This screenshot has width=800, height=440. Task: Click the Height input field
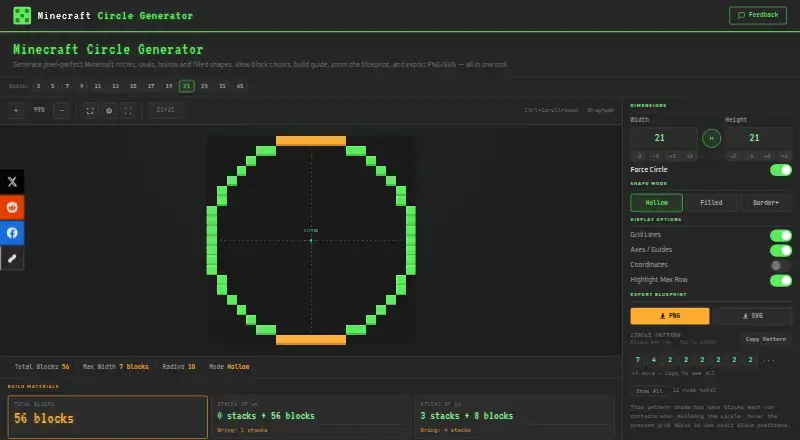pos(759,138)
